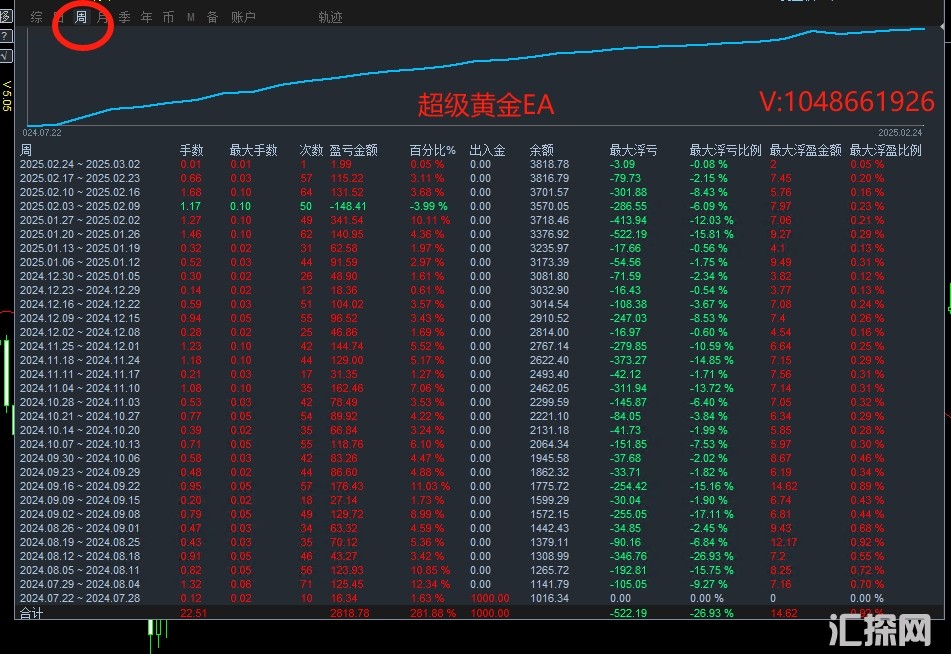Click the M tab
Viewport: 951px width, 654px height.
190,17
